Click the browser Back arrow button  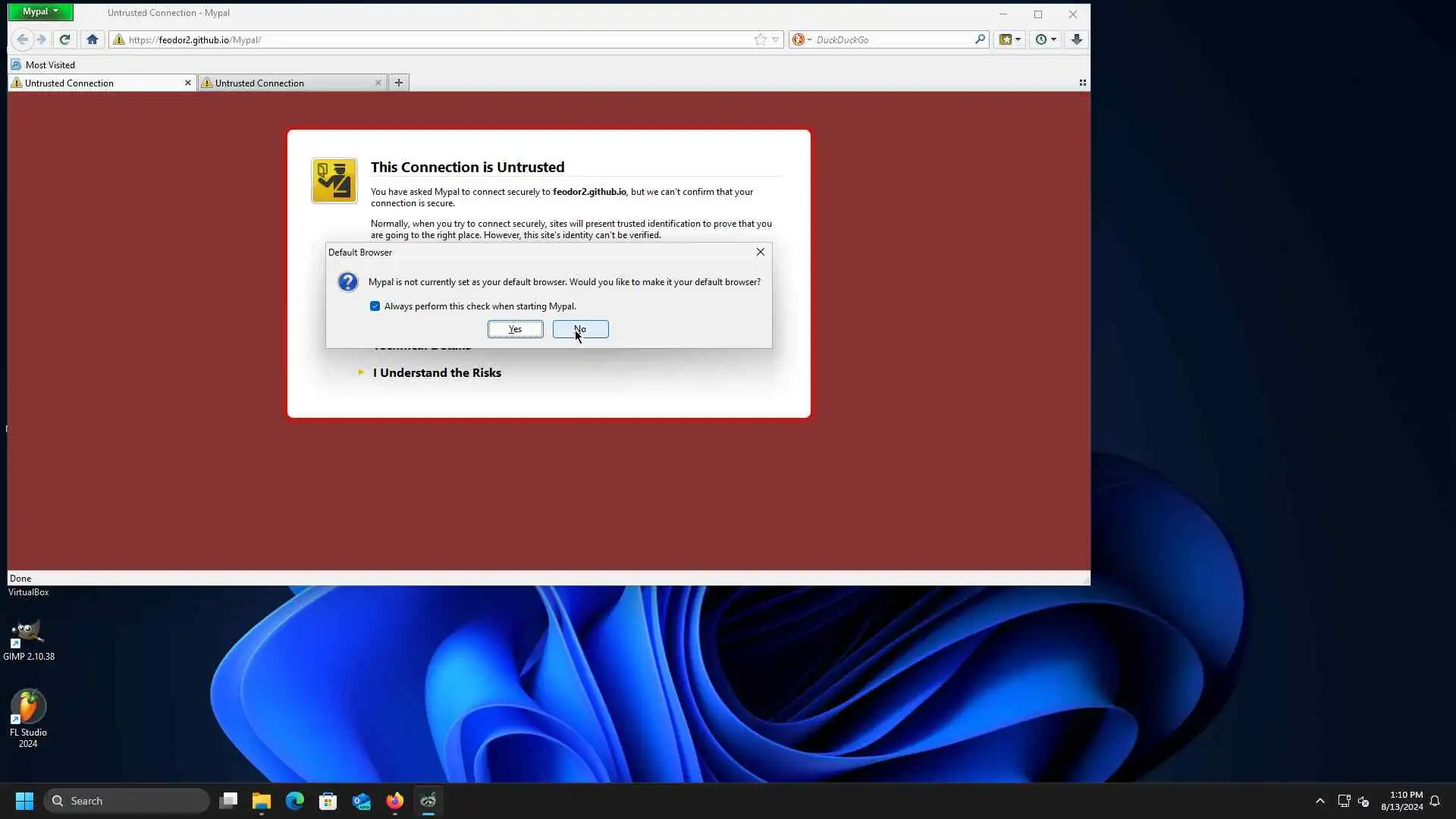click(x=23, y=39)
